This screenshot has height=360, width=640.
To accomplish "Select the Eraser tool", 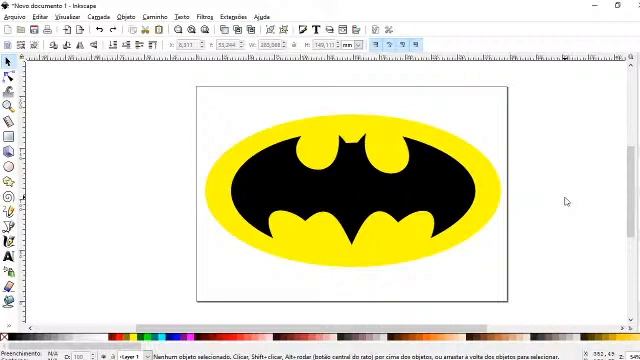I will pos(8,287).
